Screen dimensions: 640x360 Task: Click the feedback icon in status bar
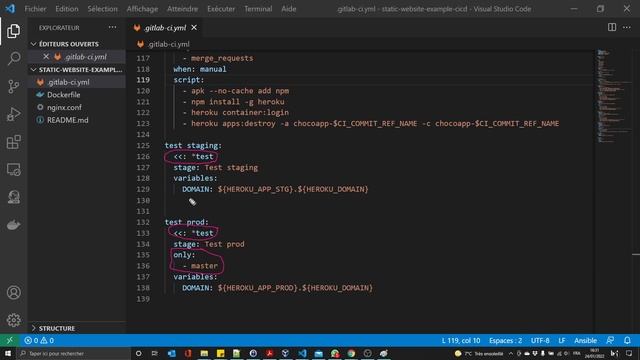tap(610, 340)
